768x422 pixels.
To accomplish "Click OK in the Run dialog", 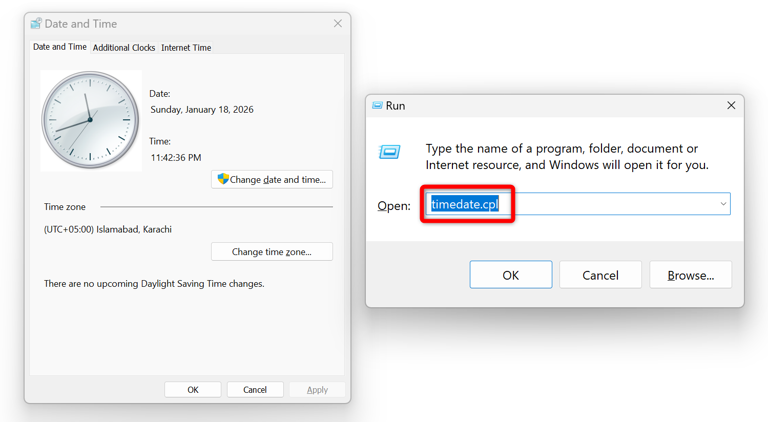I will [x=511, y=275].
